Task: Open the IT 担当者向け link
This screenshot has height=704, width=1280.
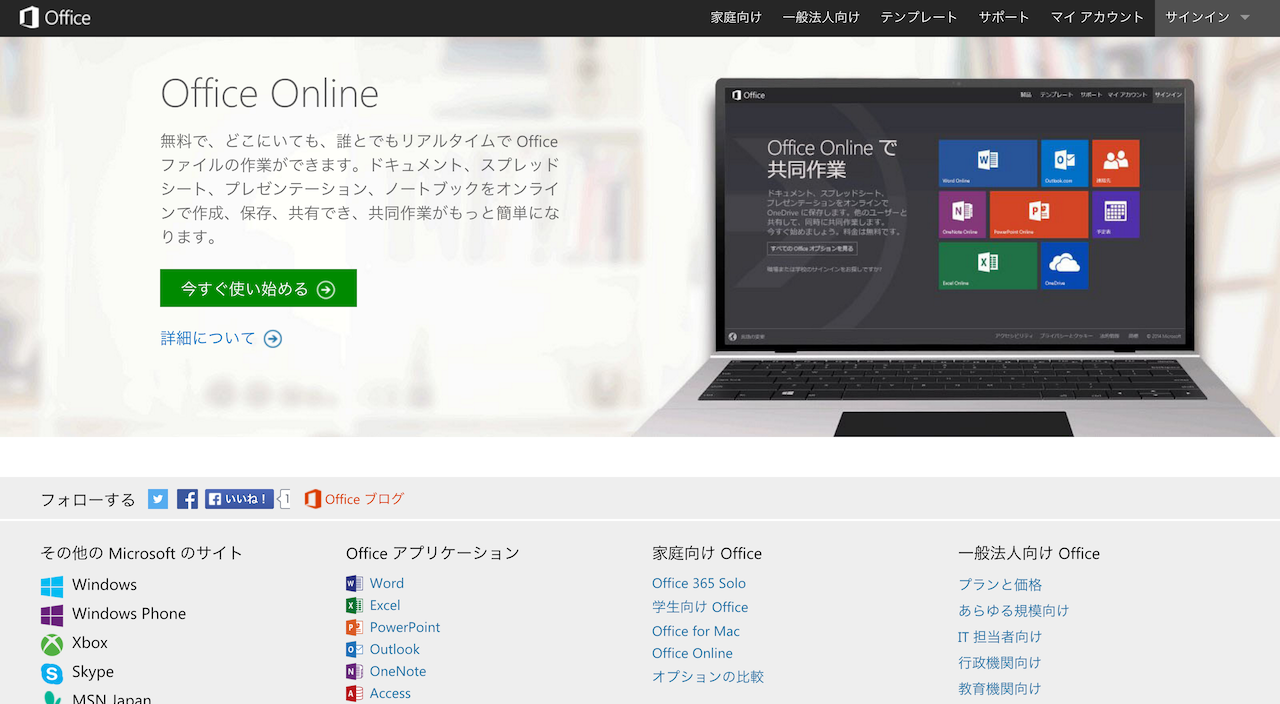Action: click(1000, 636)
